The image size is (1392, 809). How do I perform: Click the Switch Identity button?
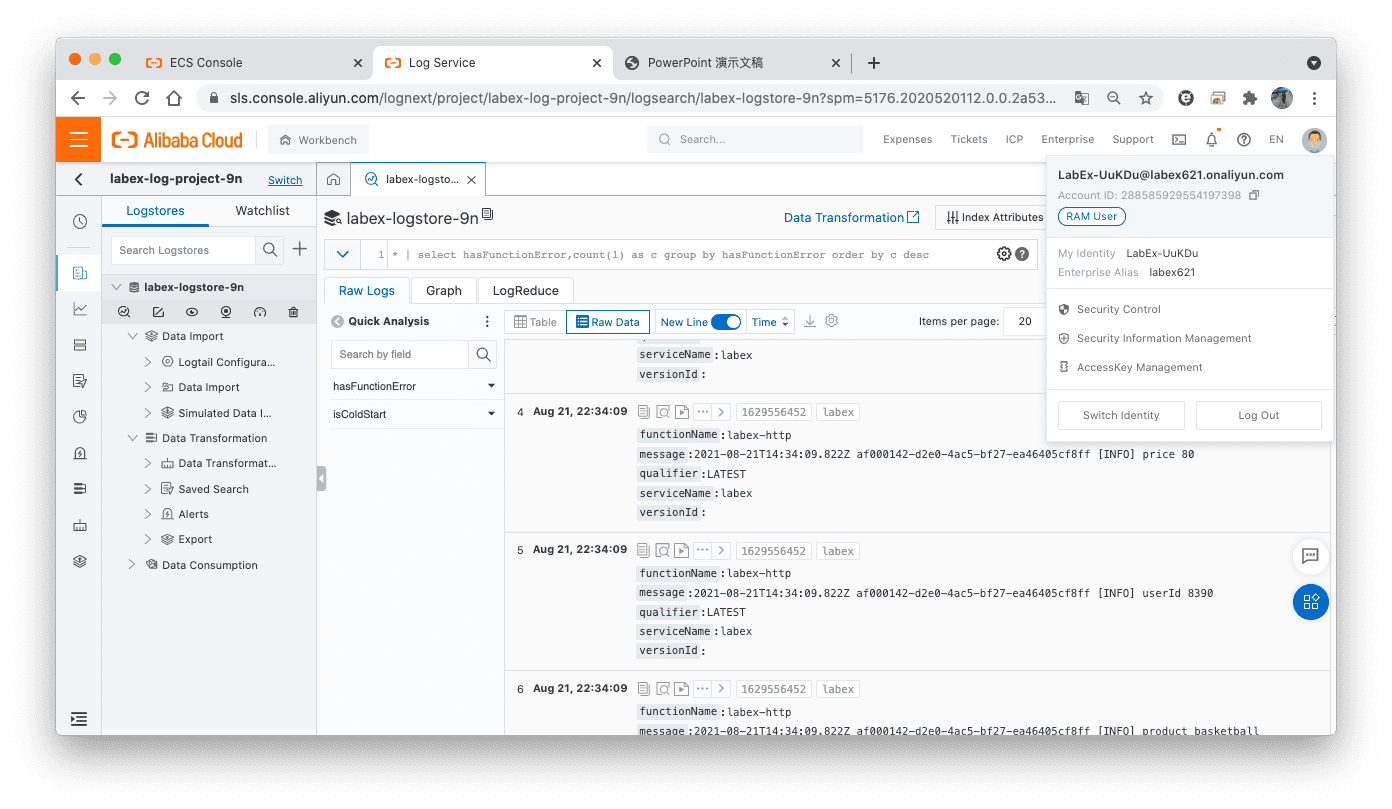[x=1120, y=415]
